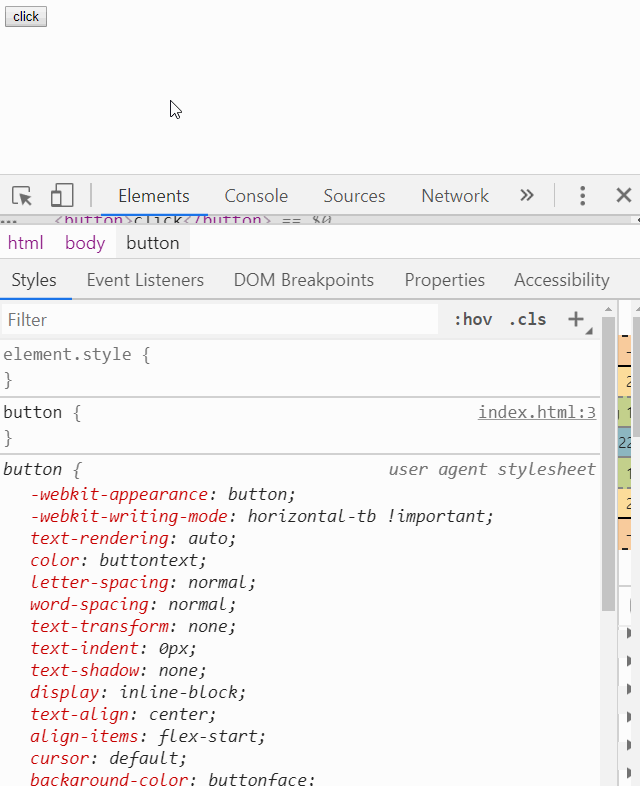Switch to the Event Listeners tab
The height and width of the screenshot is (786, 640).
click(145, 280)
